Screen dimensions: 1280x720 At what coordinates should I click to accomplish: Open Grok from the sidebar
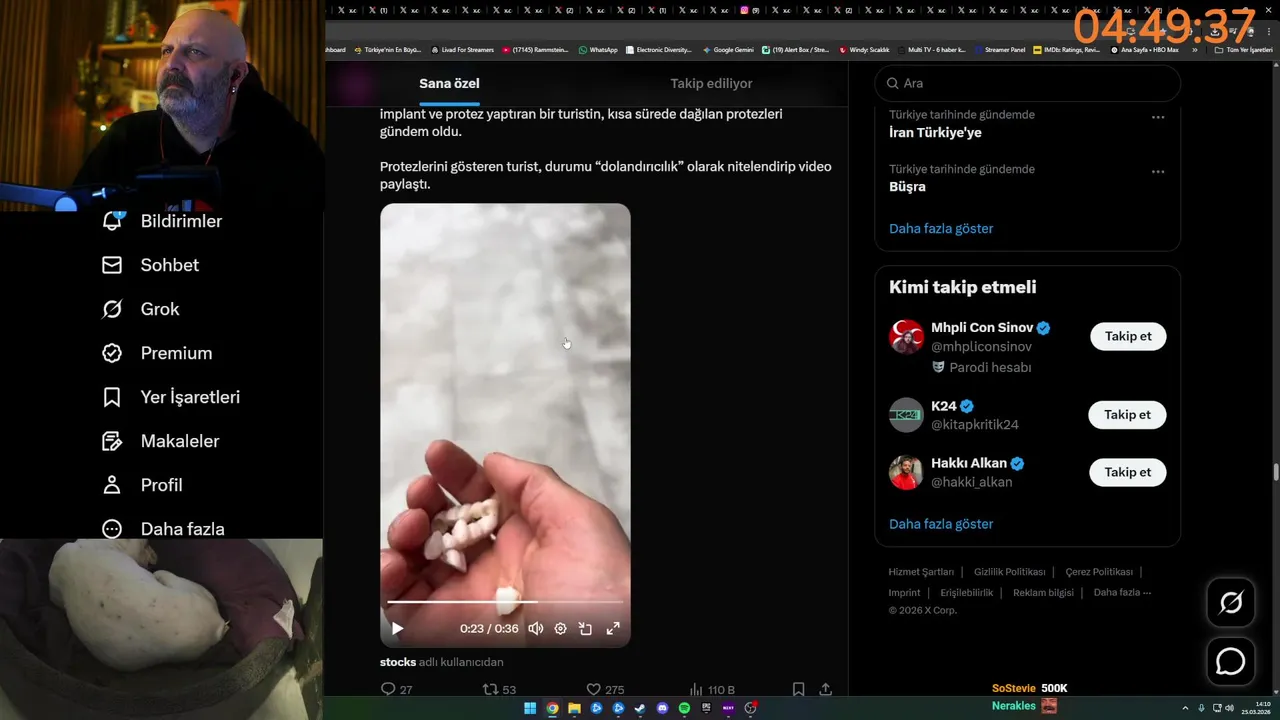(140, 309)
